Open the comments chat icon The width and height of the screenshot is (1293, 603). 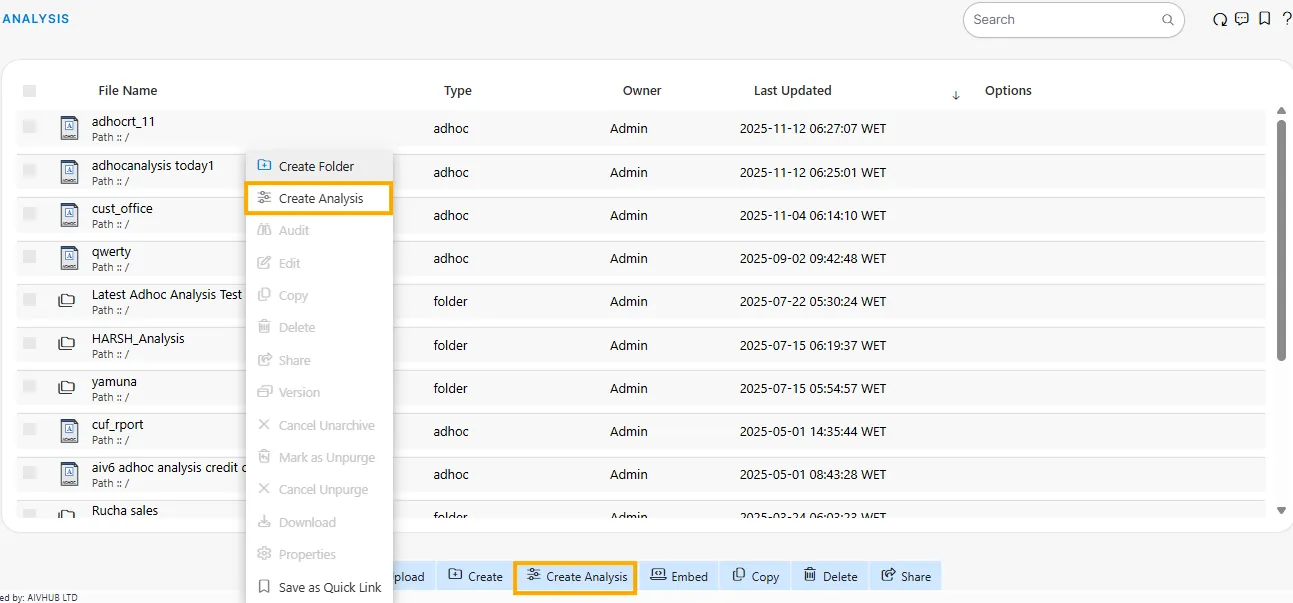pos(1242,19)
